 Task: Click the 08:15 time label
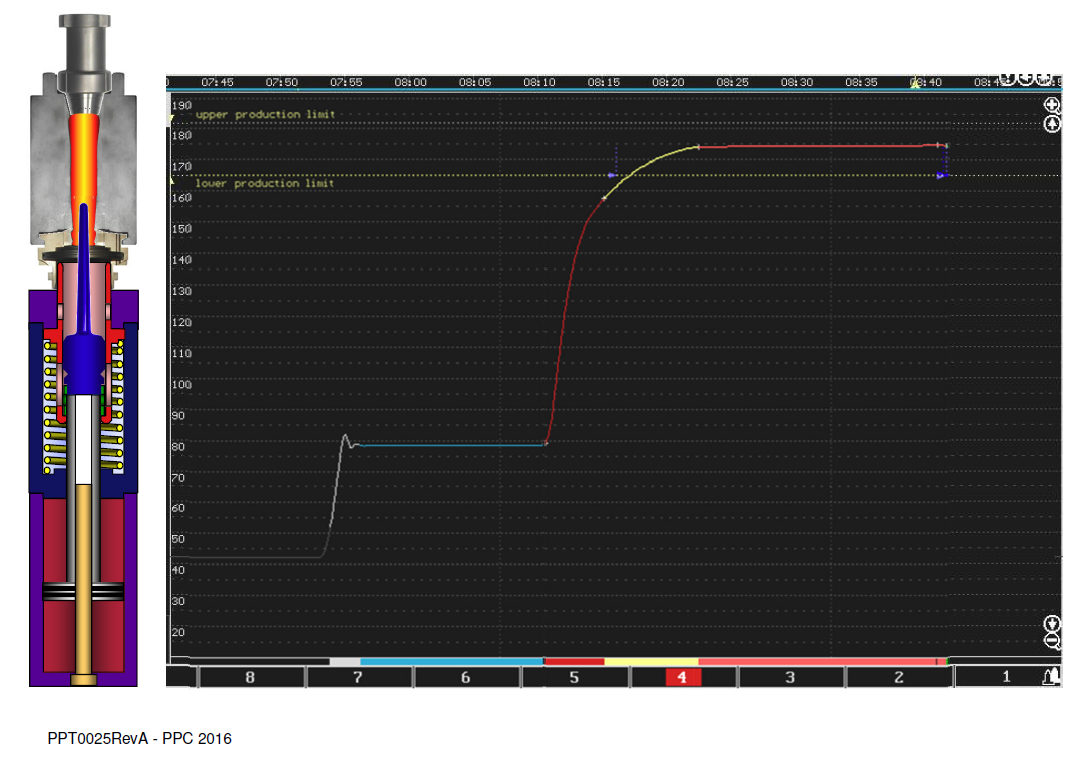click(x=603, y=82)
